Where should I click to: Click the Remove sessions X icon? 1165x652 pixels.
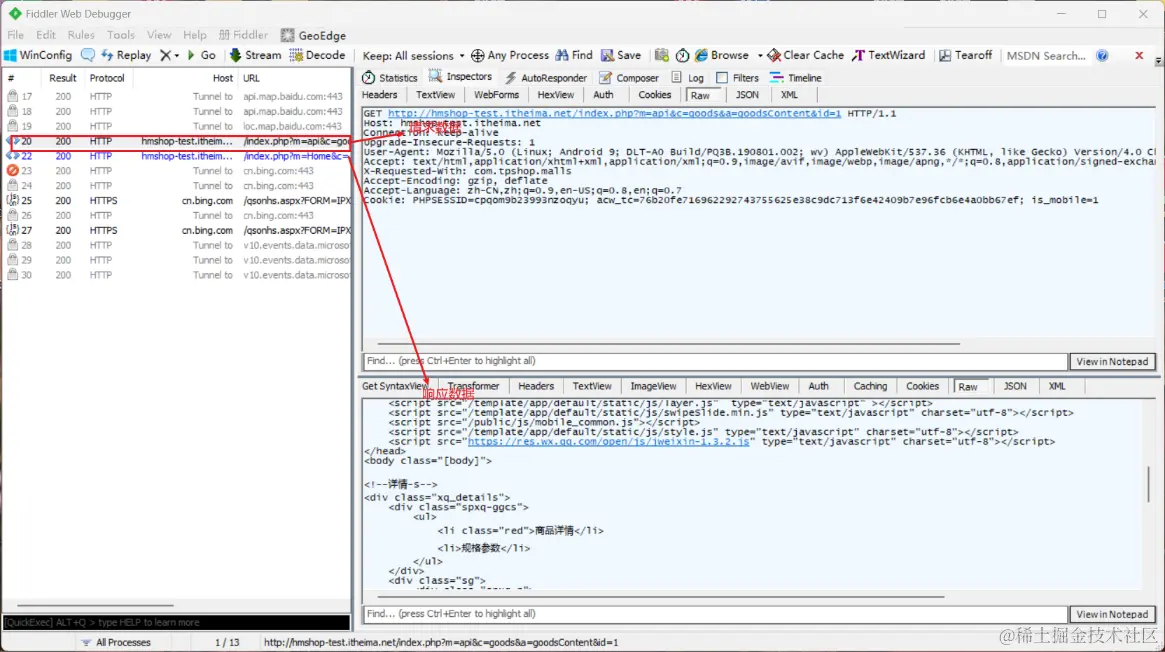(166, 55)
